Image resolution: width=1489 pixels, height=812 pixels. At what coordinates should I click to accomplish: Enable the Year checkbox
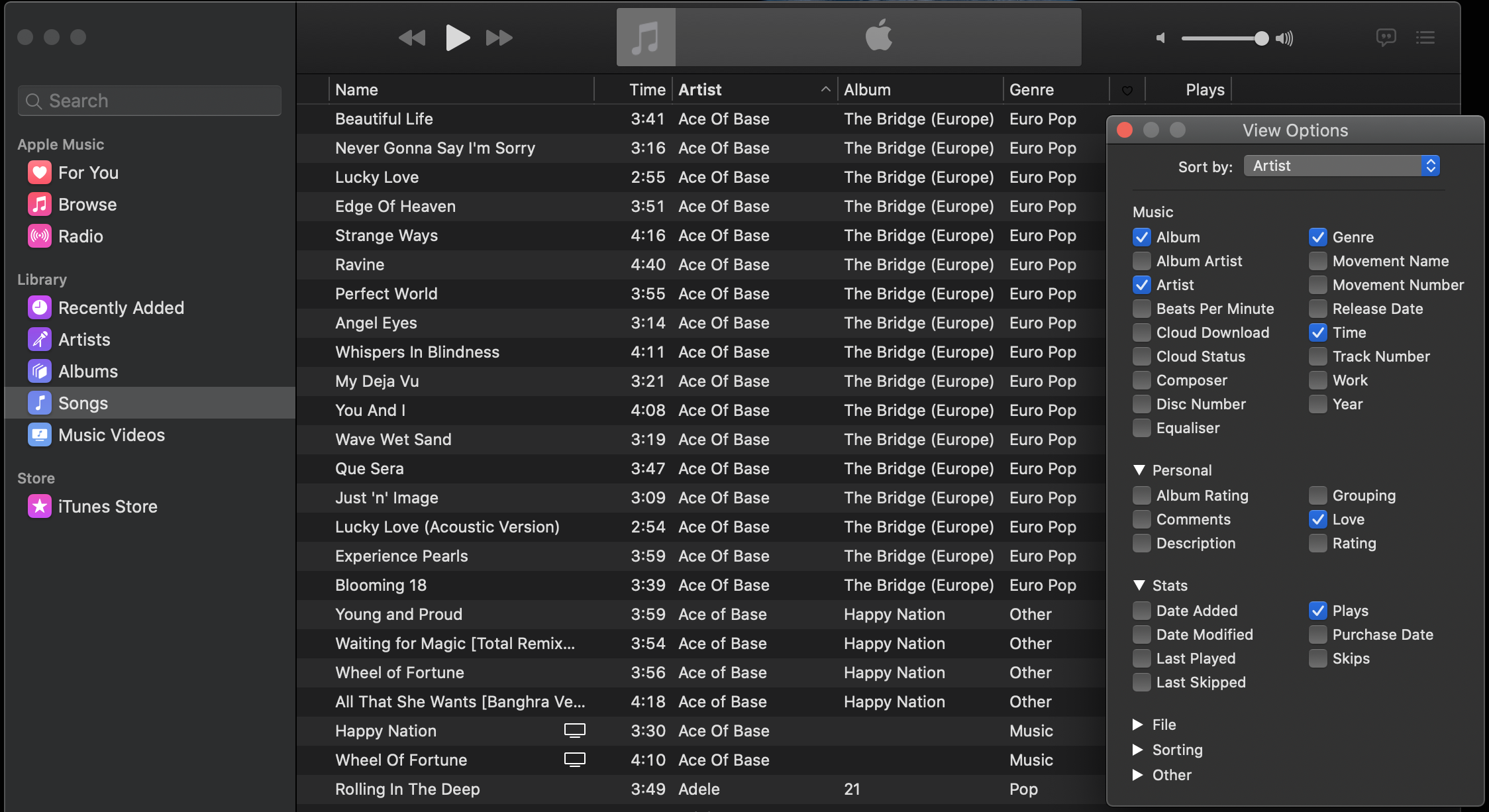pos(1318,404)
